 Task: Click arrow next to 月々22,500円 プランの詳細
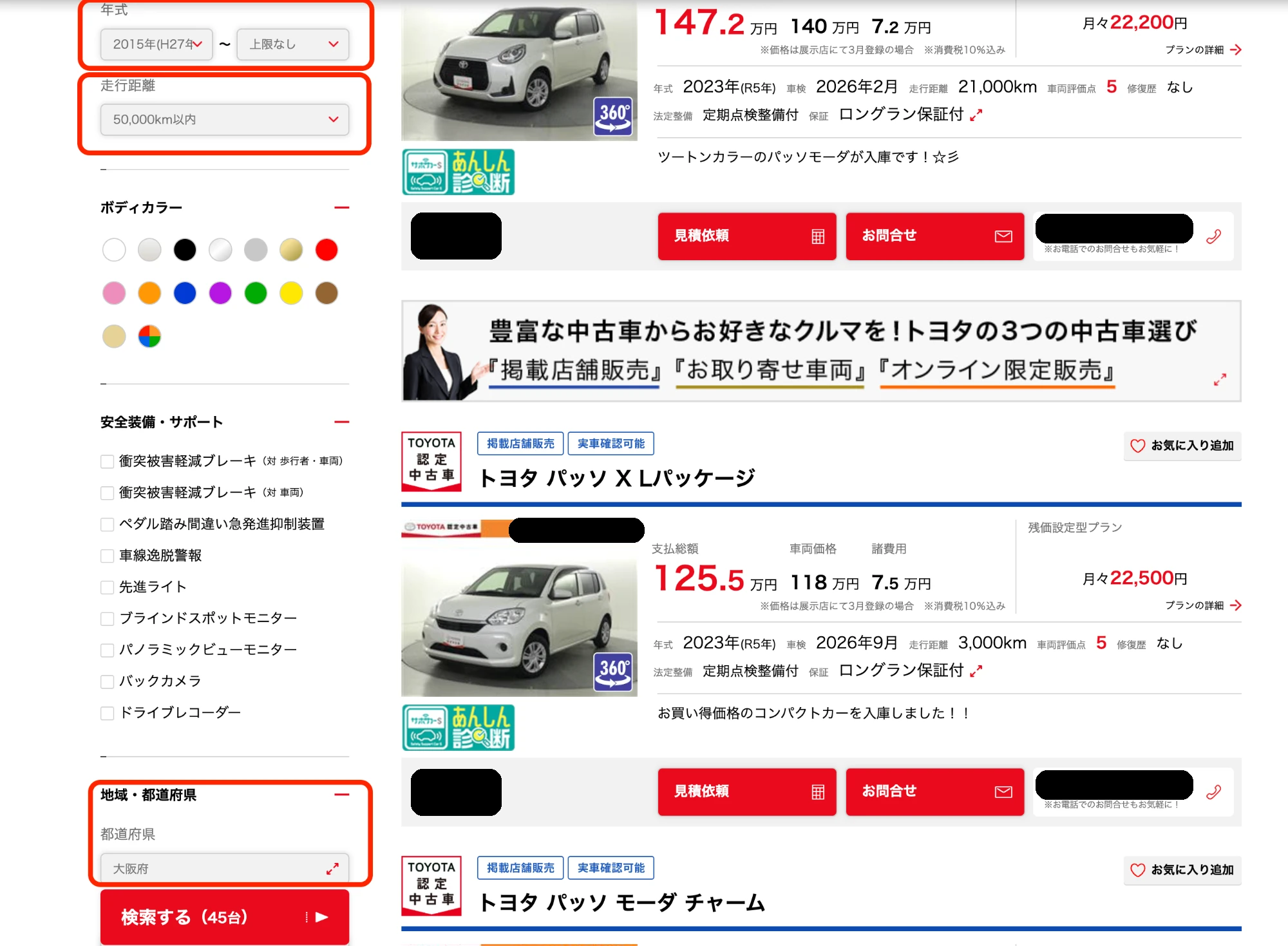[1235, 605]
